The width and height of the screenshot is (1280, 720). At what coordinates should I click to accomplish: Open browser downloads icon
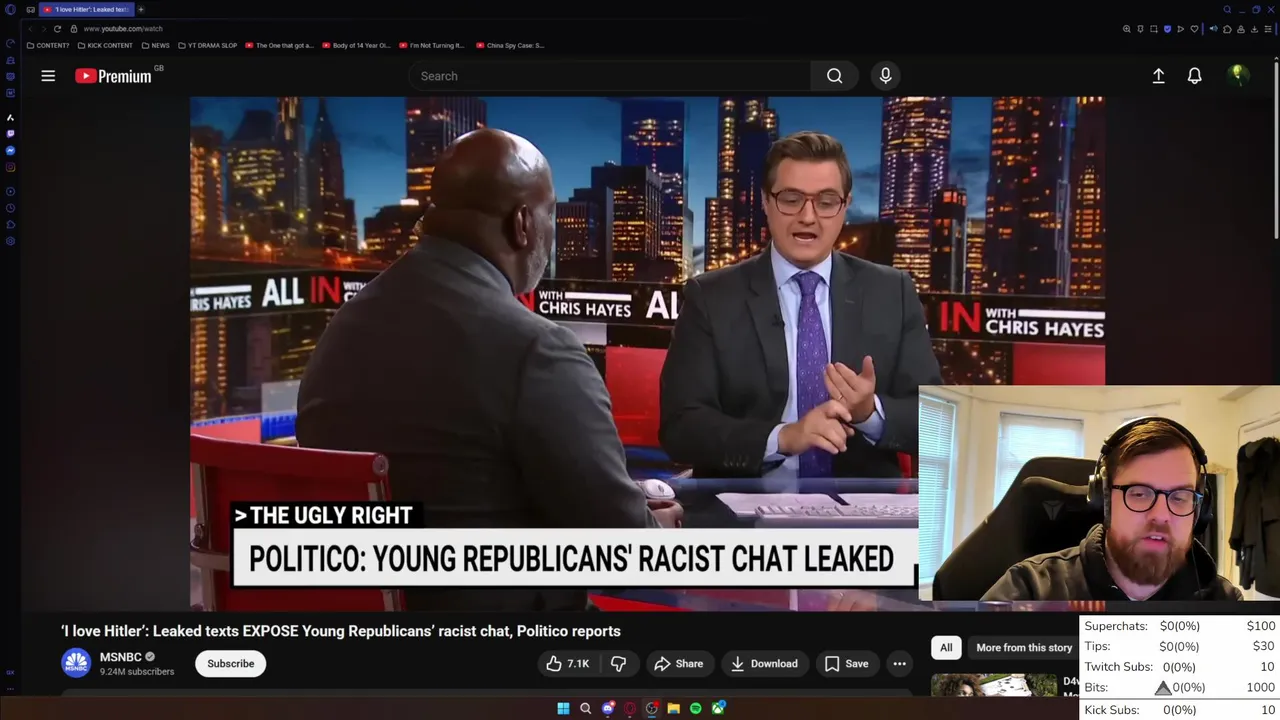(1254, 29)
